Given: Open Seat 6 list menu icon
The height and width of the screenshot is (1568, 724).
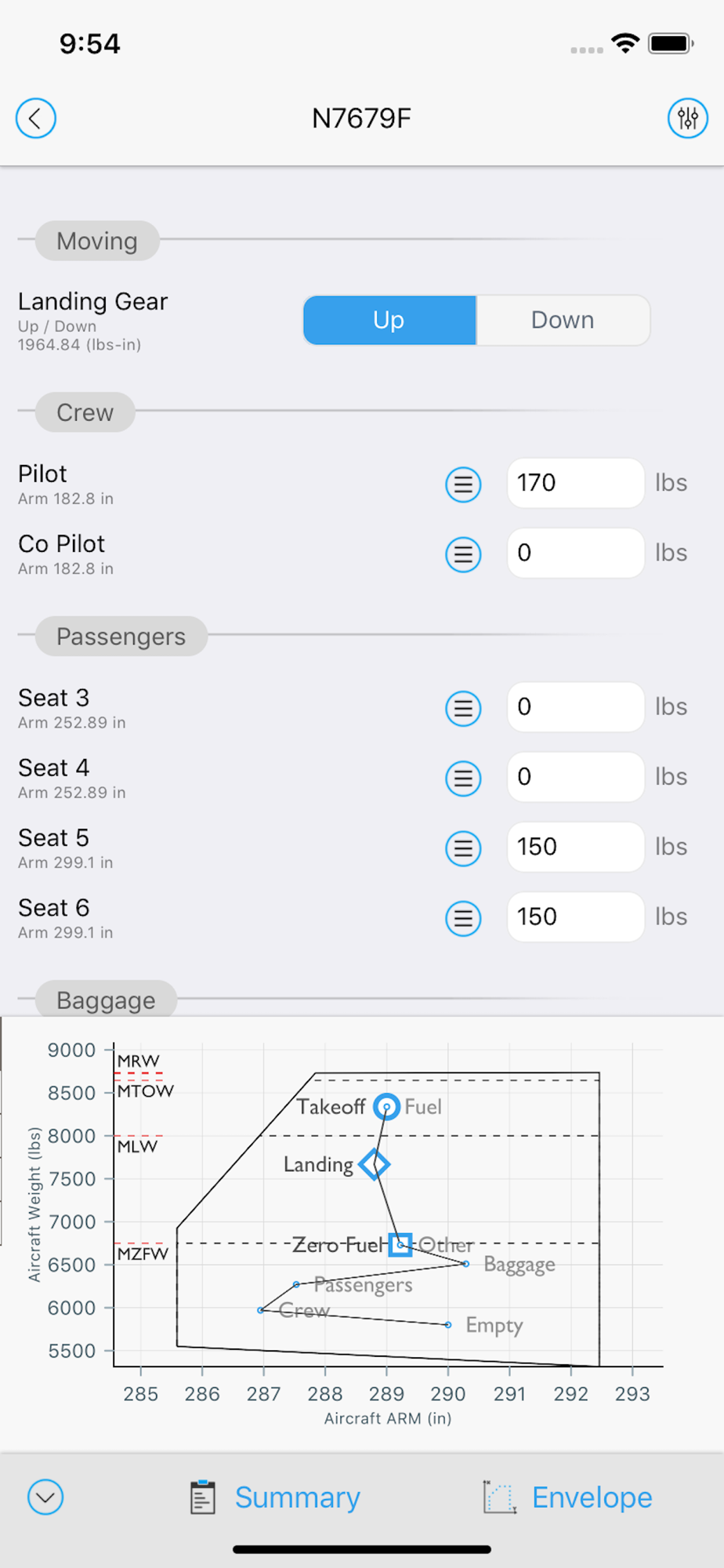Looking at the screenshot, I should point(463,918).
